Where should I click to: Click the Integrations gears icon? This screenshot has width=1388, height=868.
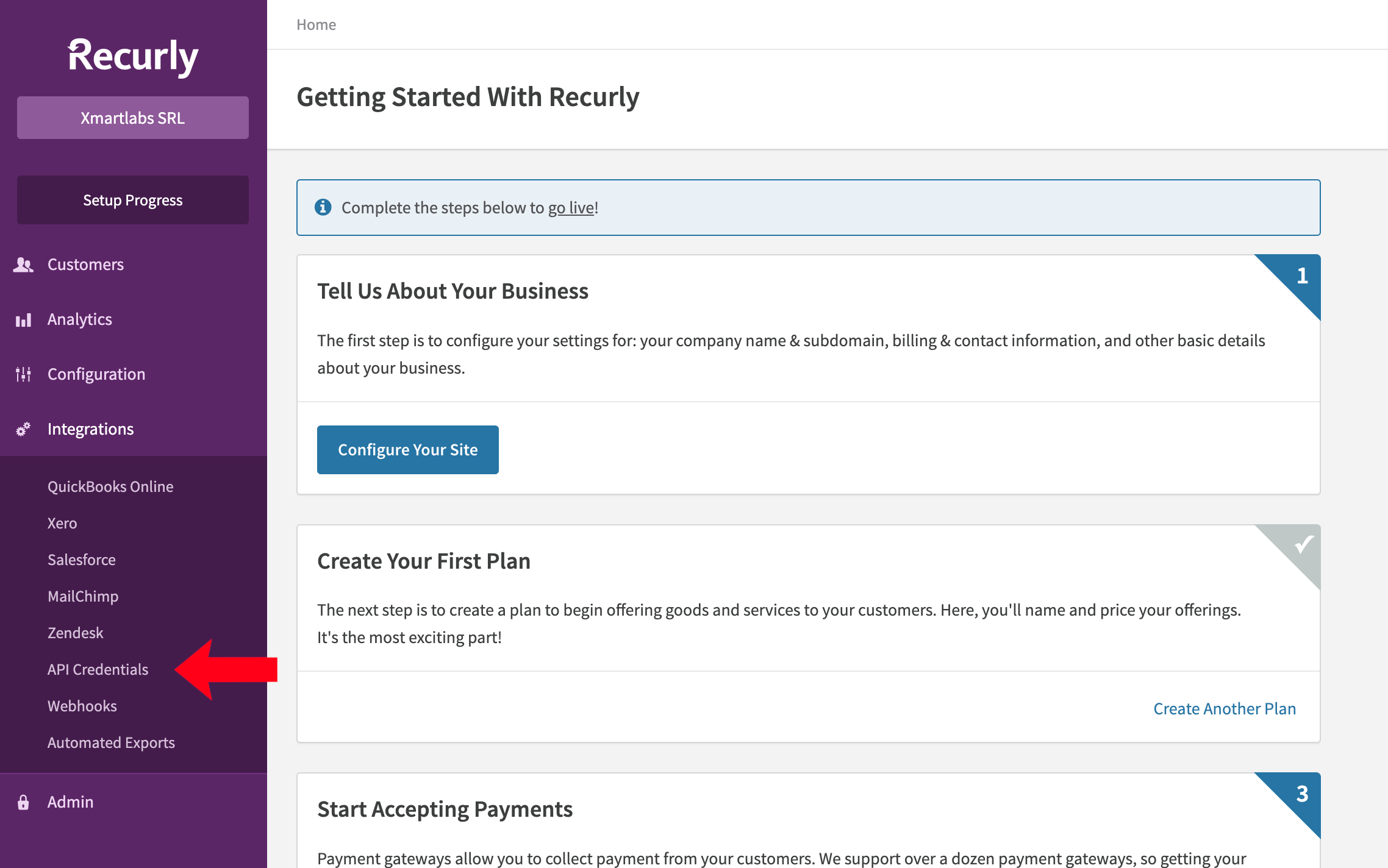pos(23,429)
